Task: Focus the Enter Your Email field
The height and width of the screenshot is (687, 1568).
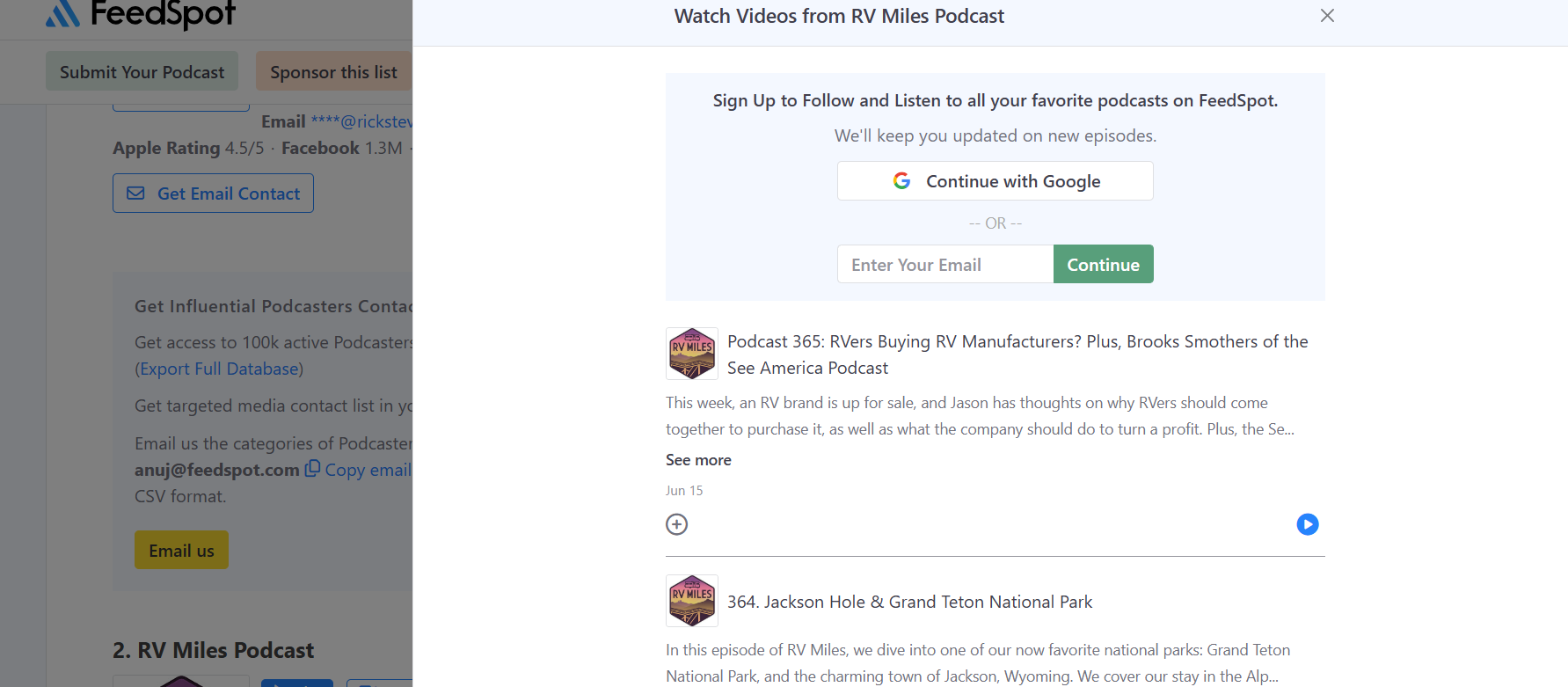Action: click(945, 264)
